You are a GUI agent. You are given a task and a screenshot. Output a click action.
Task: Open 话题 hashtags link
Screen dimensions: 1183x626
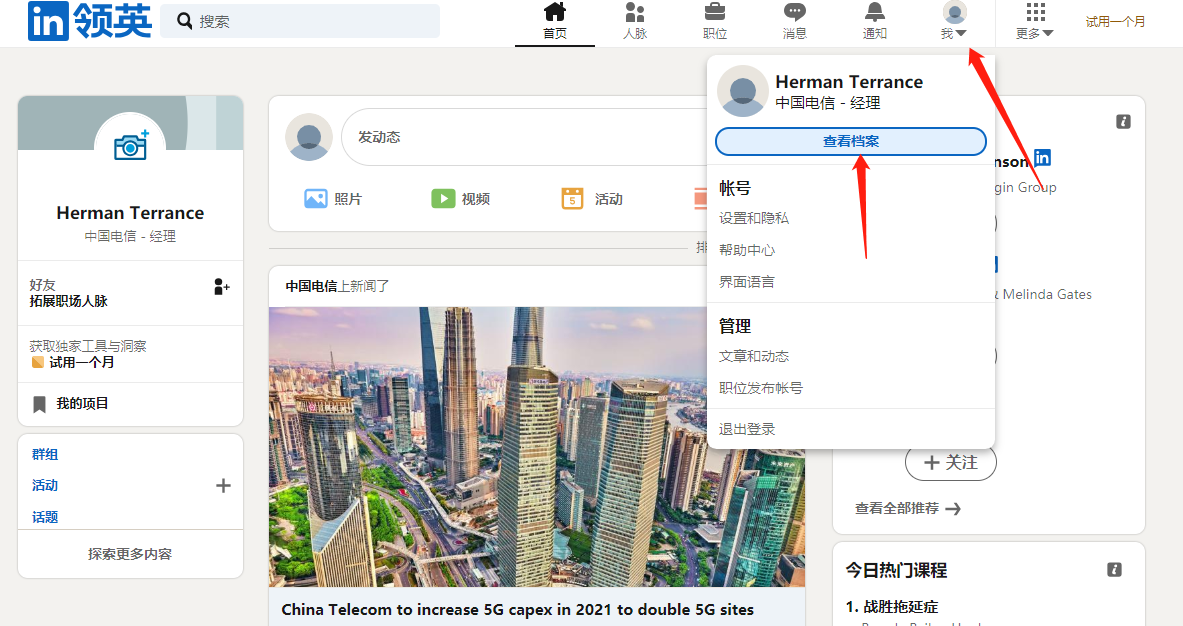45,517
